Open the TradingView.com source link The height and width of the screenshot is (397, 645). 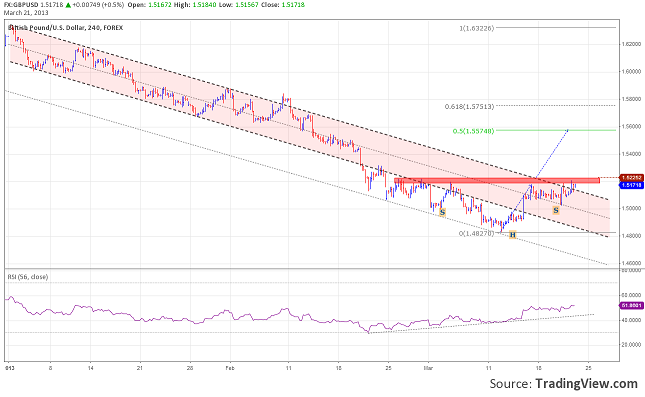coord(586,384)
